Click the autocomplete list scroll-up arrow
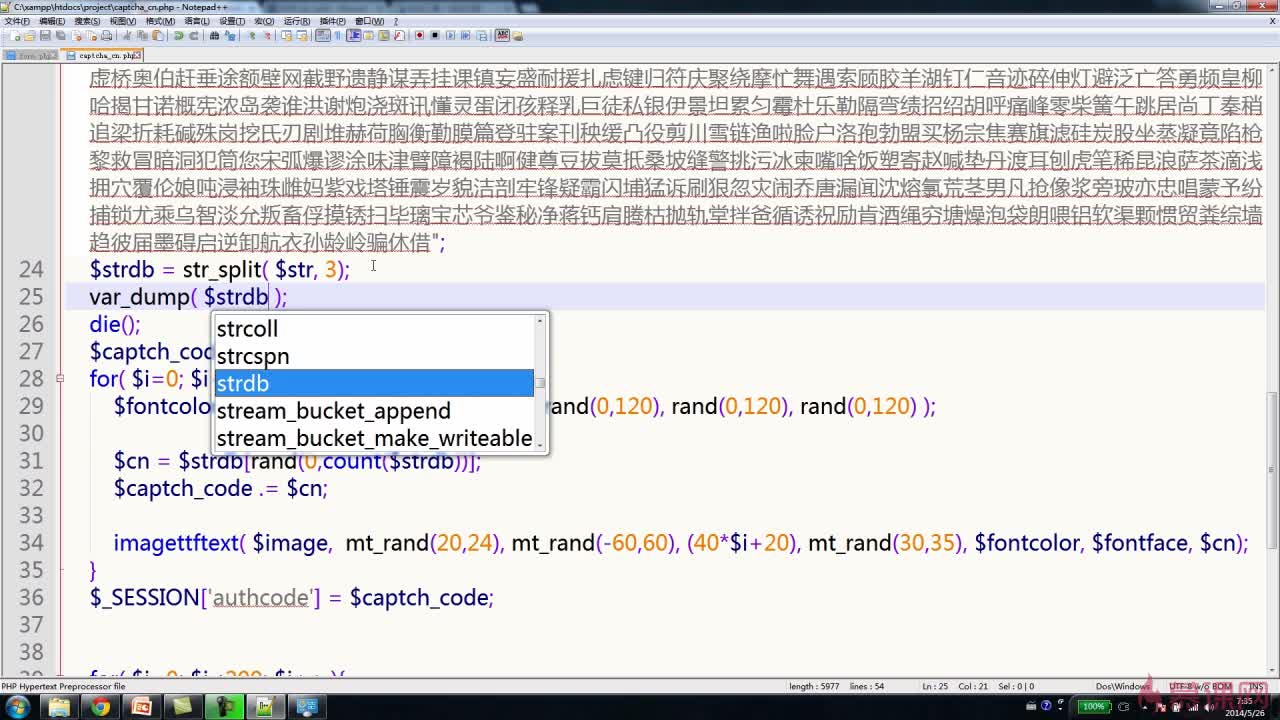 tap(540, 320)
